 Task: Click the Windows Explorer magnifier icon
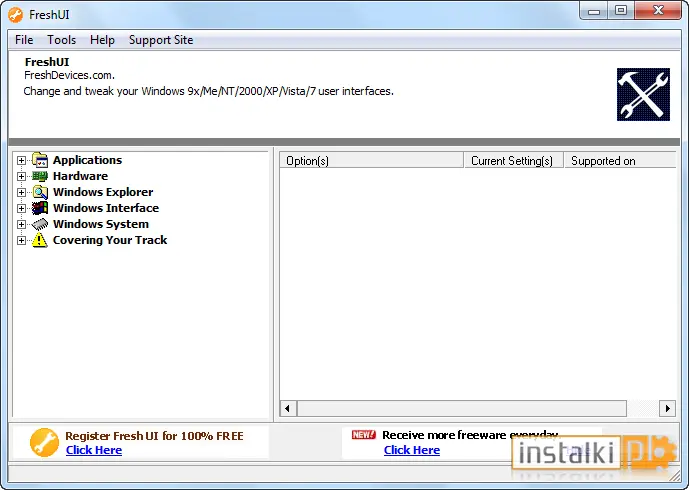click(x=40, y=192)
